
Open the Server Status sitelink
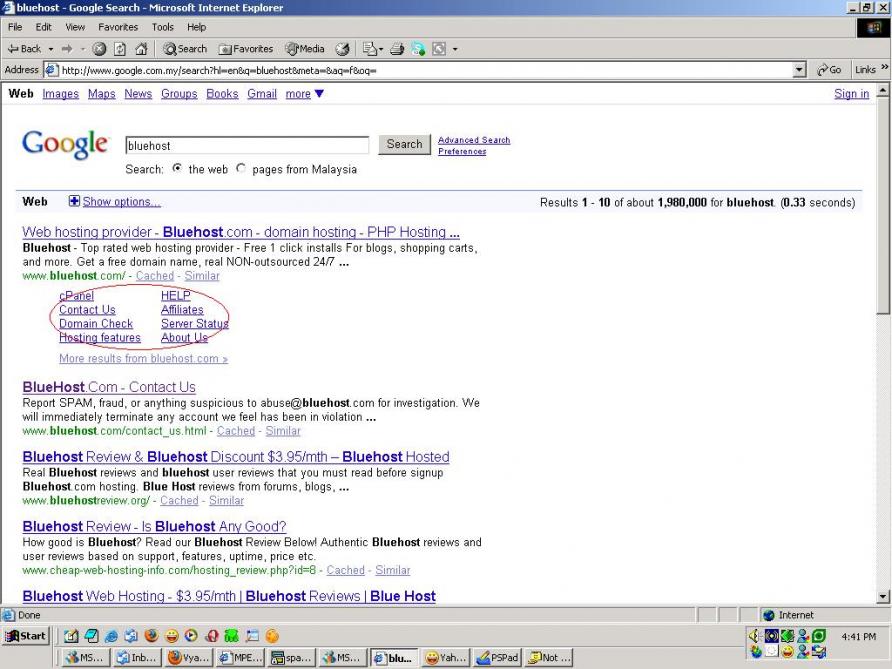(x=195, y=324)
